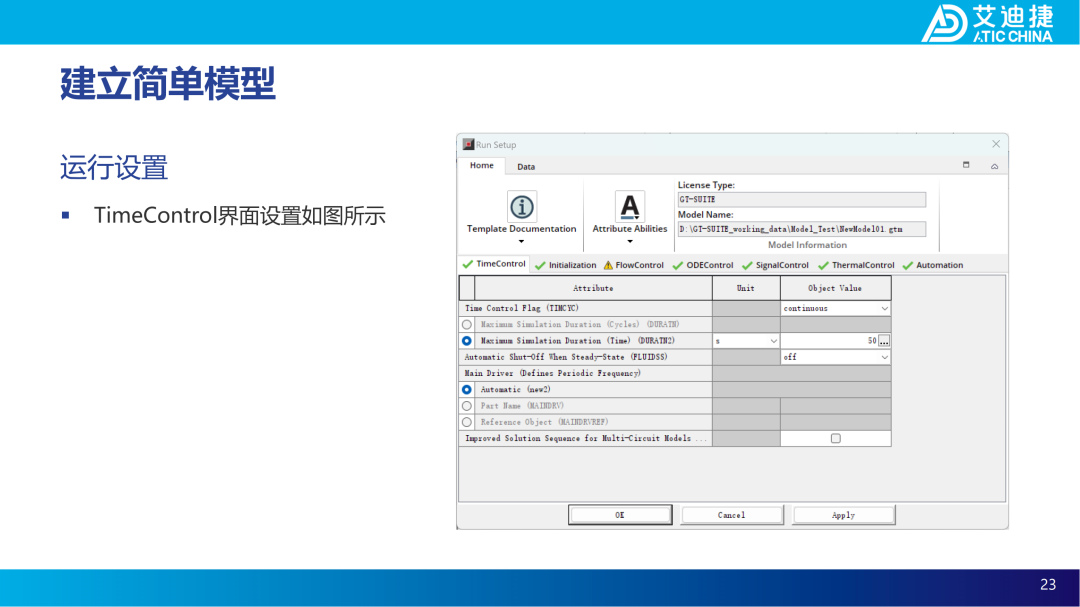The image size is (1080, 607).
Task: Click the Model Information group label
Action: (807, 245)
